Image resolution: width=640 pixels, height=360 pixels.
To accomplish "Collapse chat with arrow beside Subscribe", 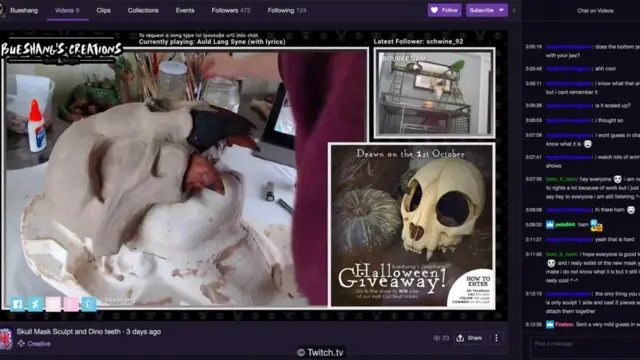I will point(514,11).
